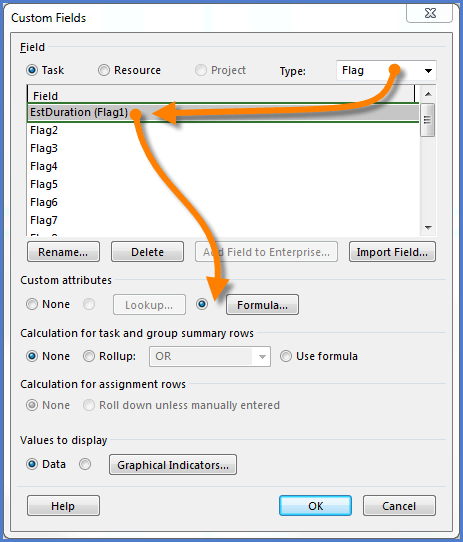Click the Help button

(x=63, y=506)
